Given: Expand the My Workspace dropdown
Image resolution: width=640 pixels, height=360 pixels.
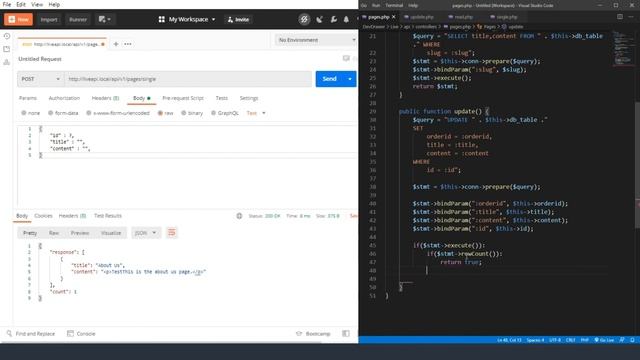Looking at the screenshot, I should tap(187, 19).
